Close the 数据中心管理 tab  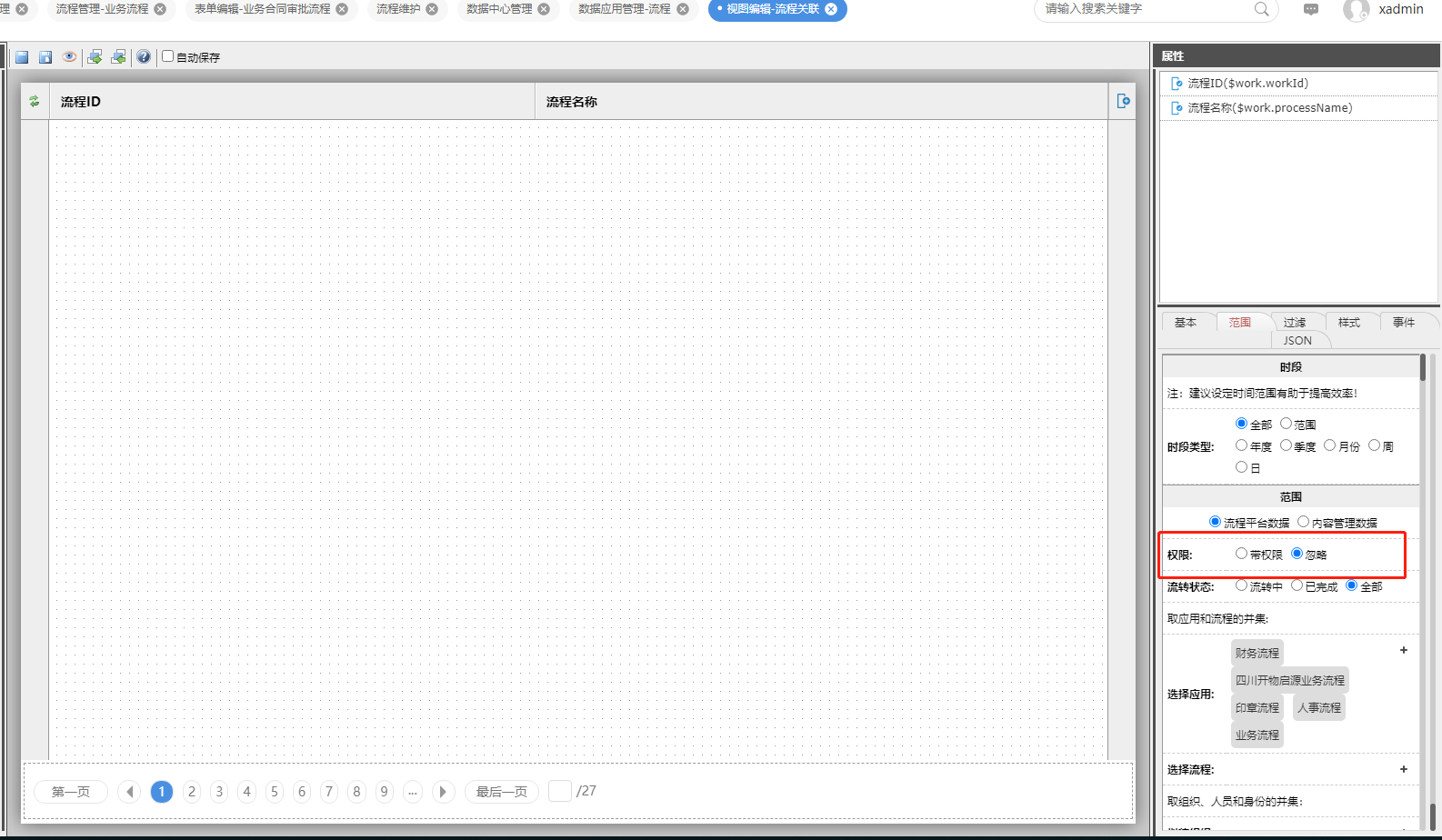(544, 9)
